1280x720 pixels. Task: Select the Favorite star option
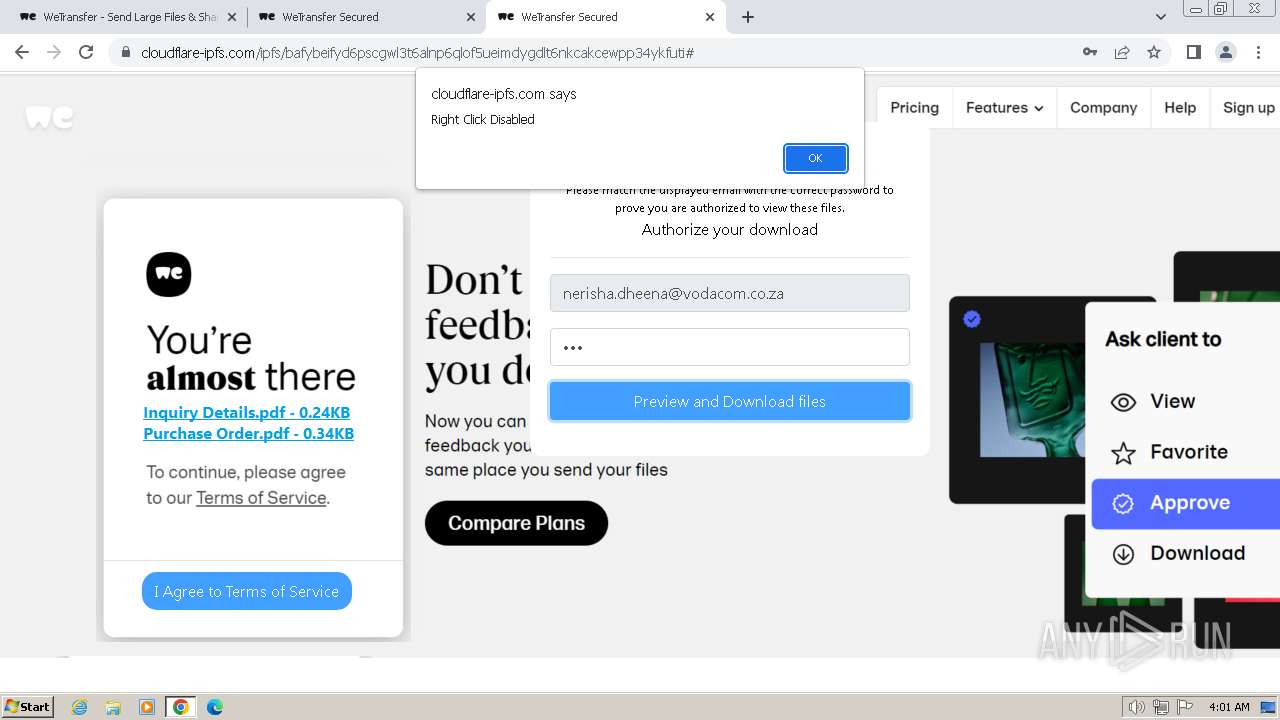pos(1124,453)
